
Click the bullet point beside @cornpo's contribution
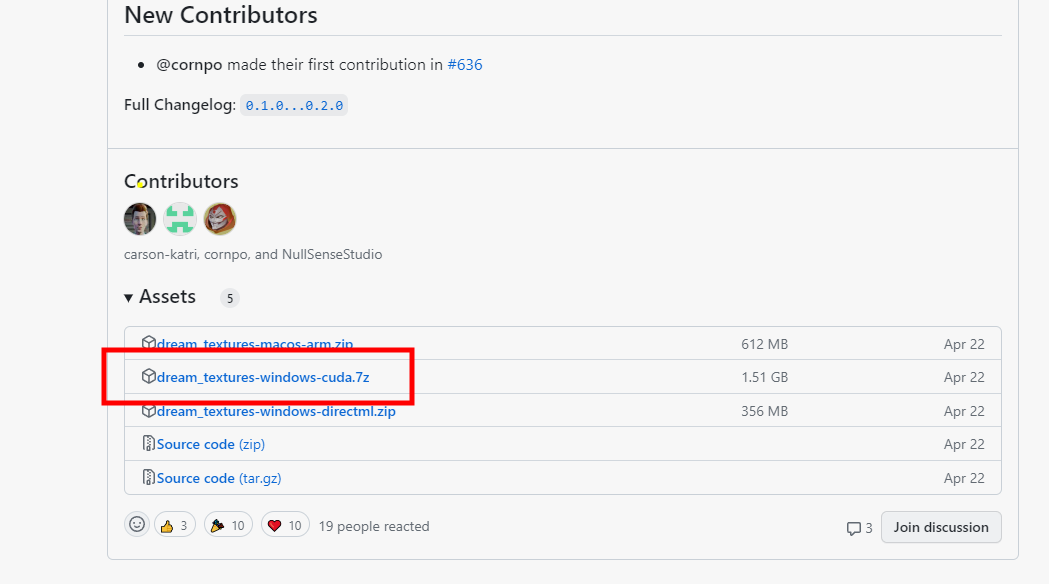(142, 64)
